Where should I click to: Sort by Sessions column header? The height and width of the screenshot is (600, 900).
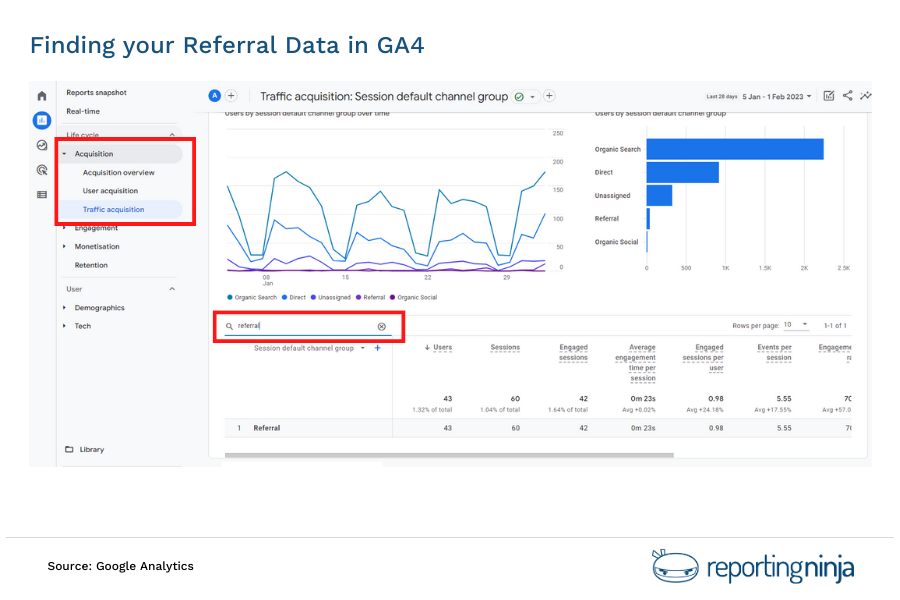505,347
